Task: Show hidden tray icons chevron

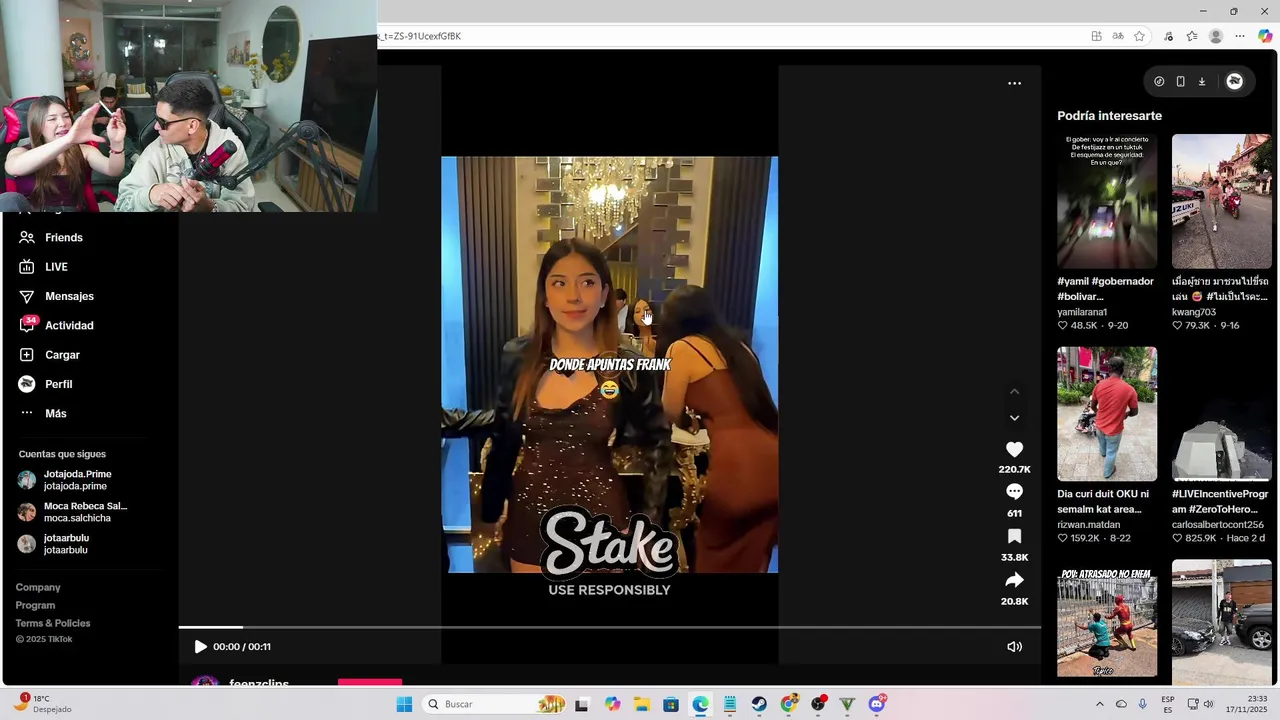Action: click(x=1099, y=704)
